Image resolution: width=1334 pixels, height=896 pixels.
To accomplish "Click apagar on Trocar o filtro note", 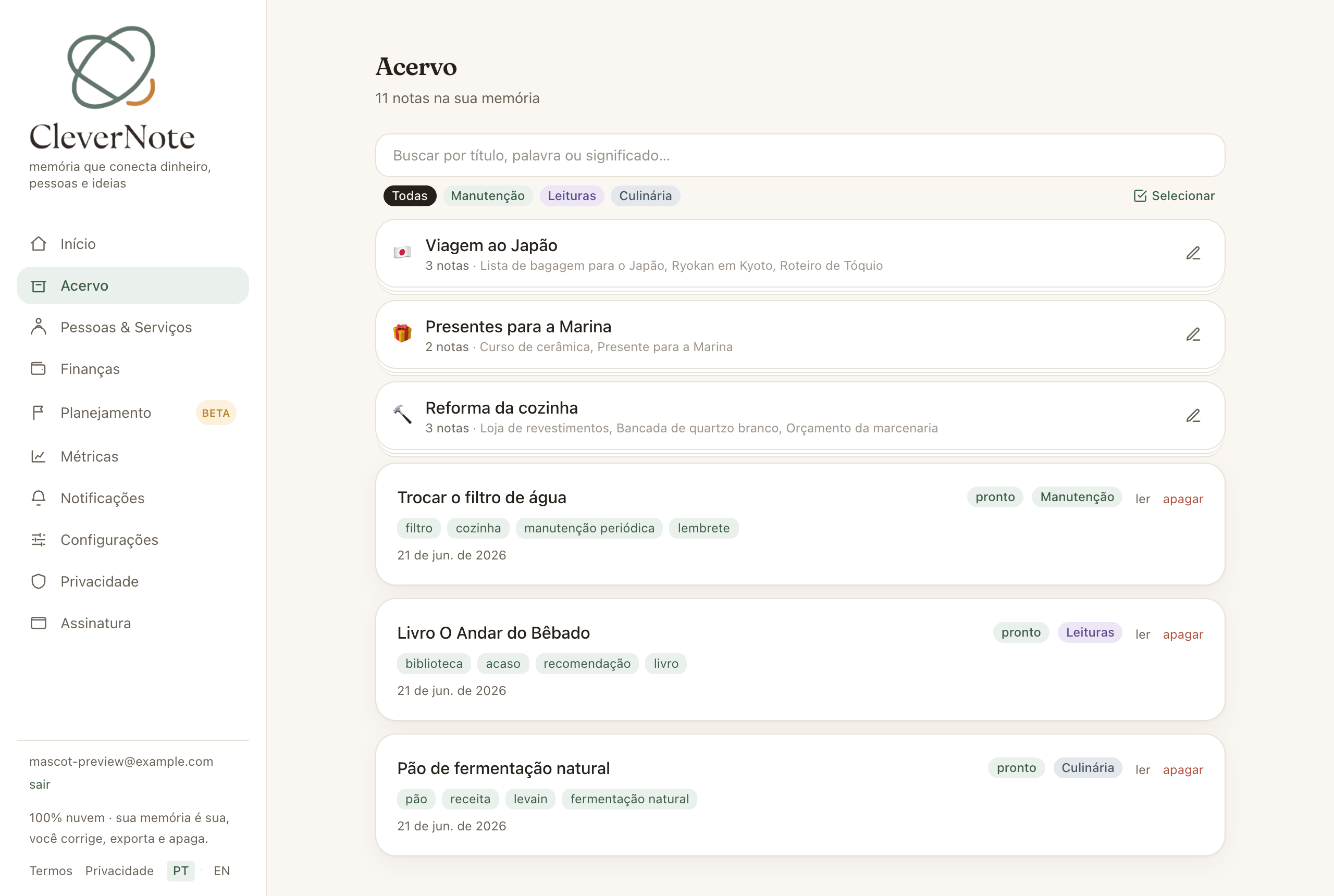I will pos(1182,499).
